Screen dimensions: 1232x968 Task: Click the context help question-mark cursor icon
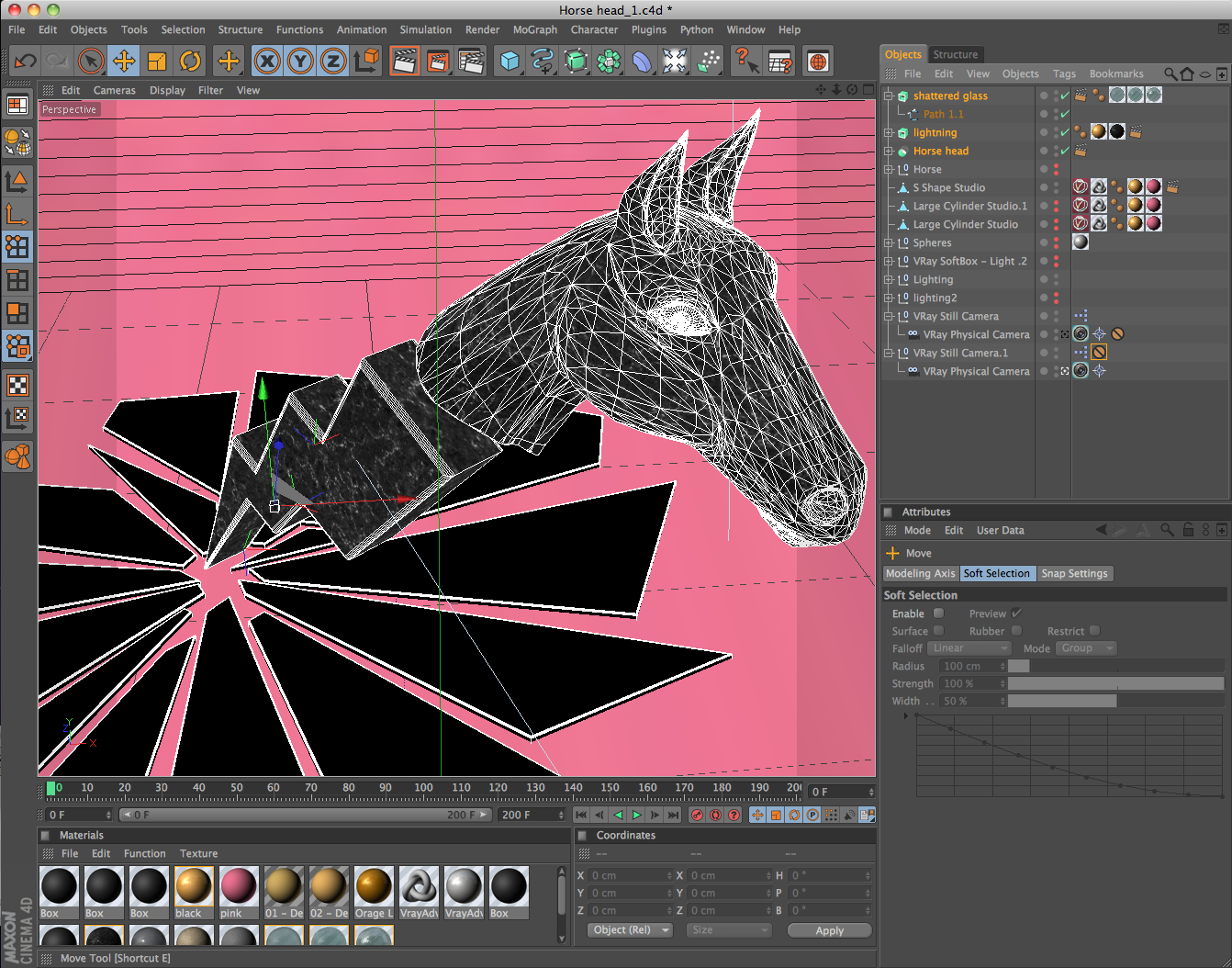coord(746,62)
